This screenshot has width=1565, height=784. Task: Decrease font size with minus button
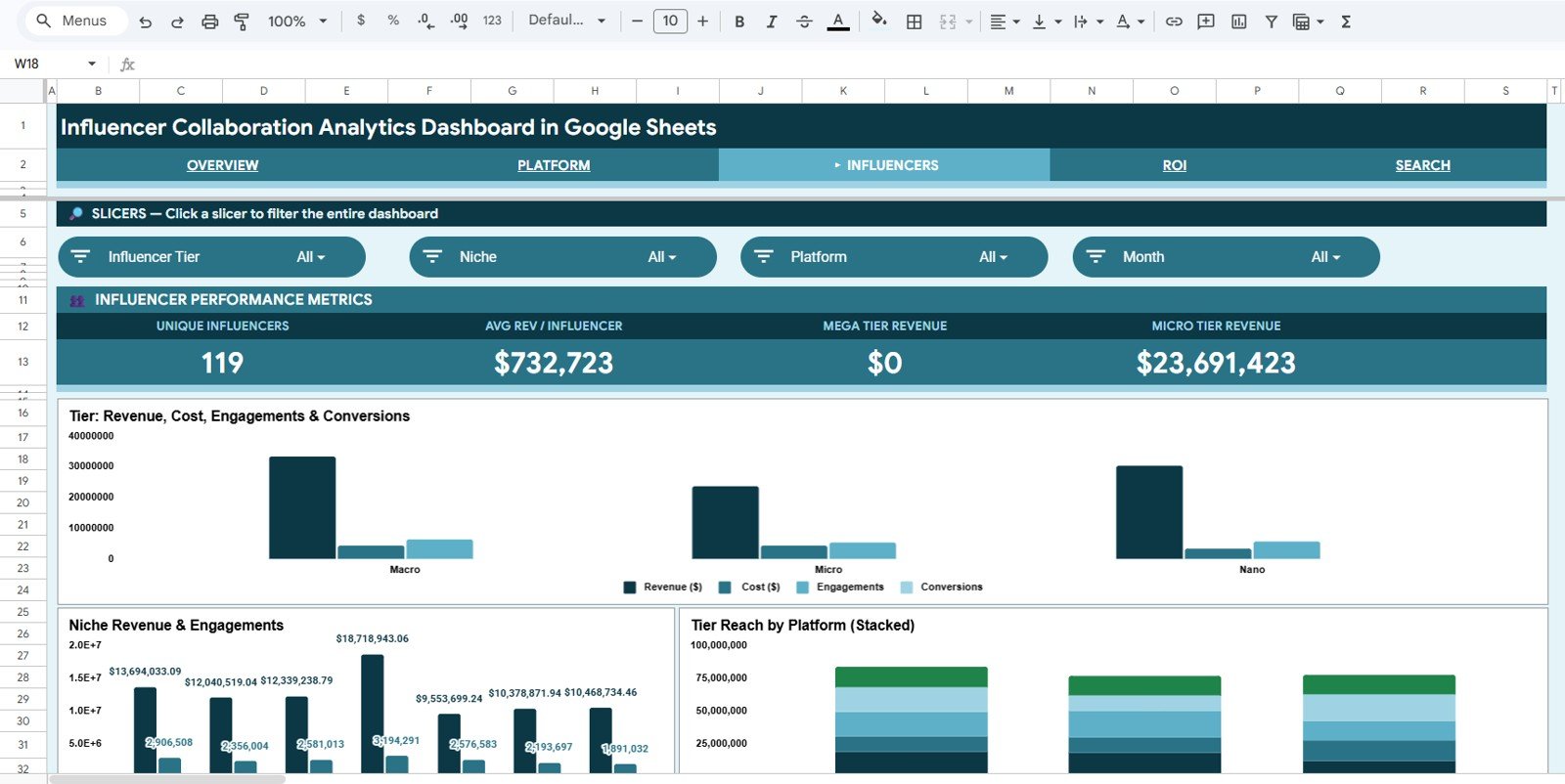click(637, 21)
